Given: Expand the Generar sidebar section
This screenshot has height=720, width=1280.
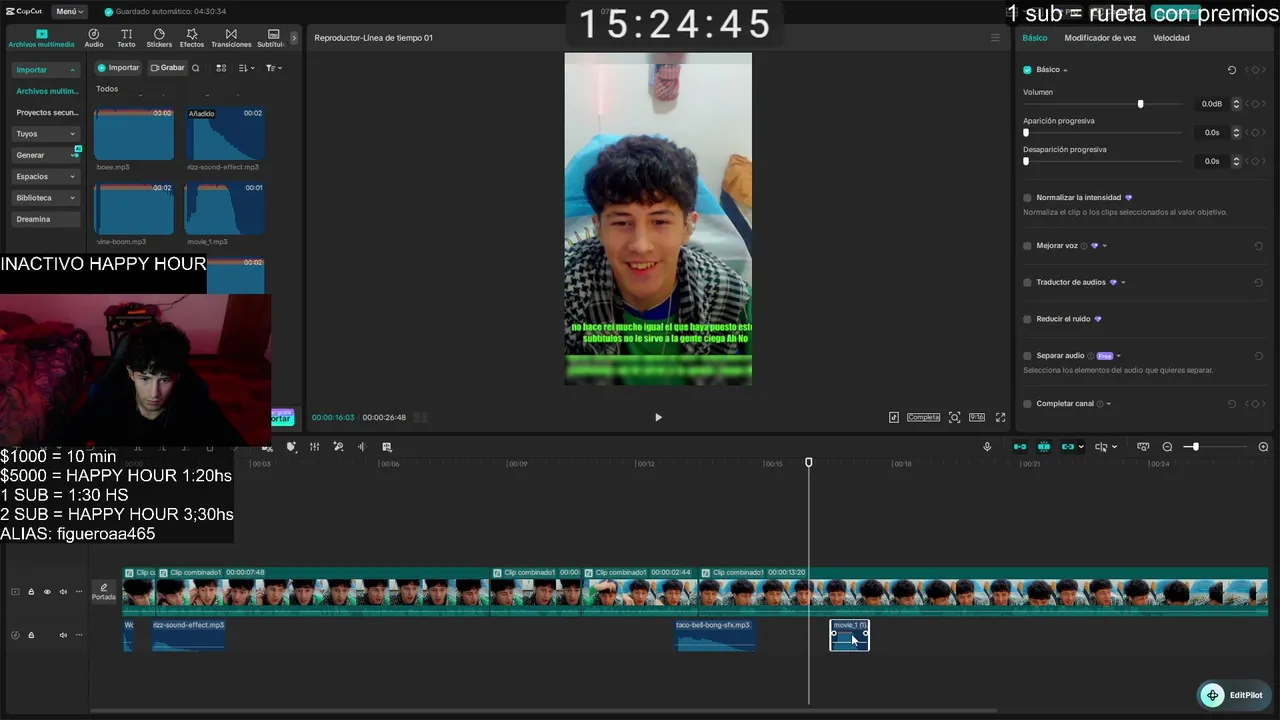Looking at the screenshot, I should point(46,155).
